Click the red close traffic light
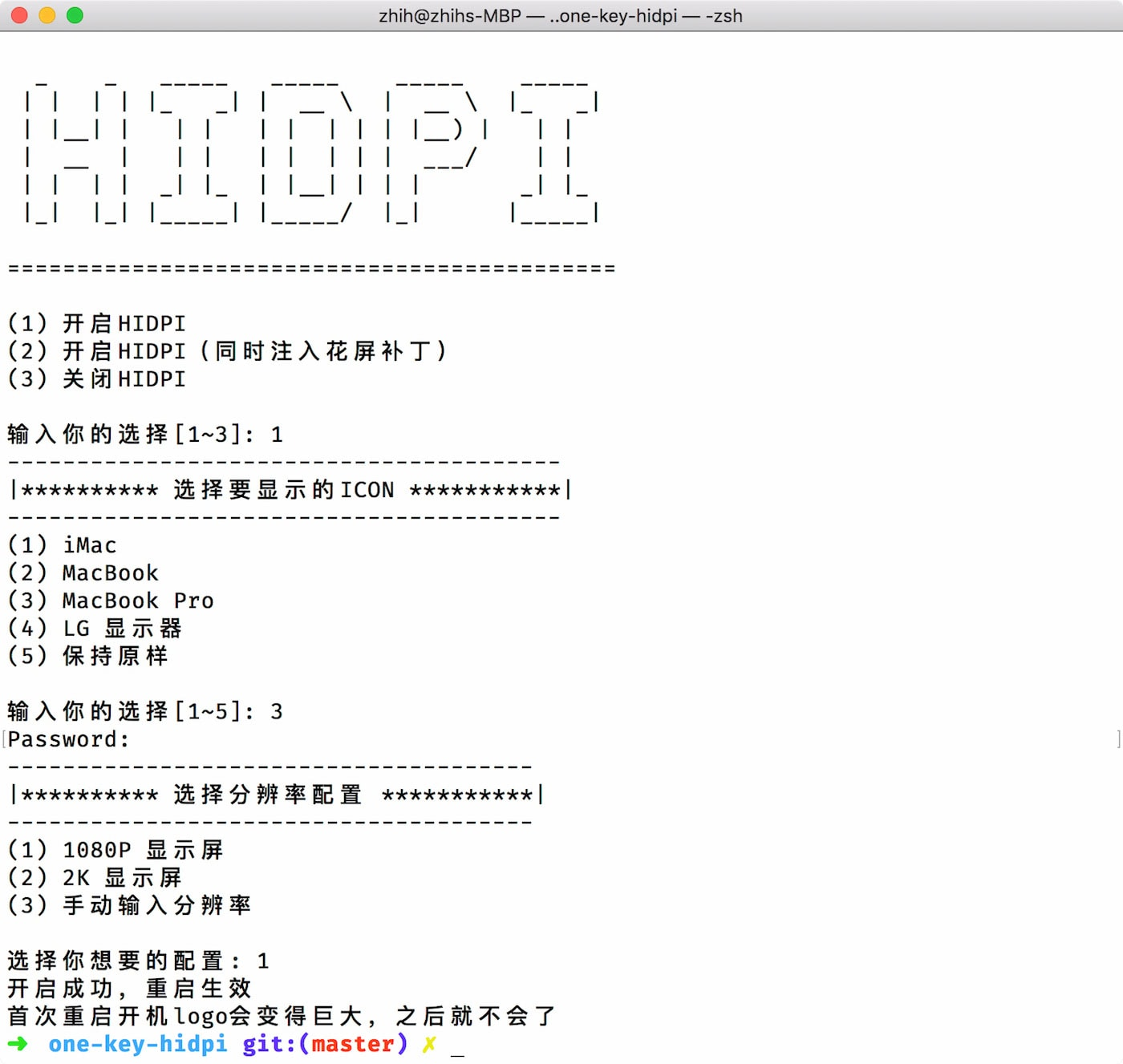The image size is (1123, 1064). pos(18,14)
